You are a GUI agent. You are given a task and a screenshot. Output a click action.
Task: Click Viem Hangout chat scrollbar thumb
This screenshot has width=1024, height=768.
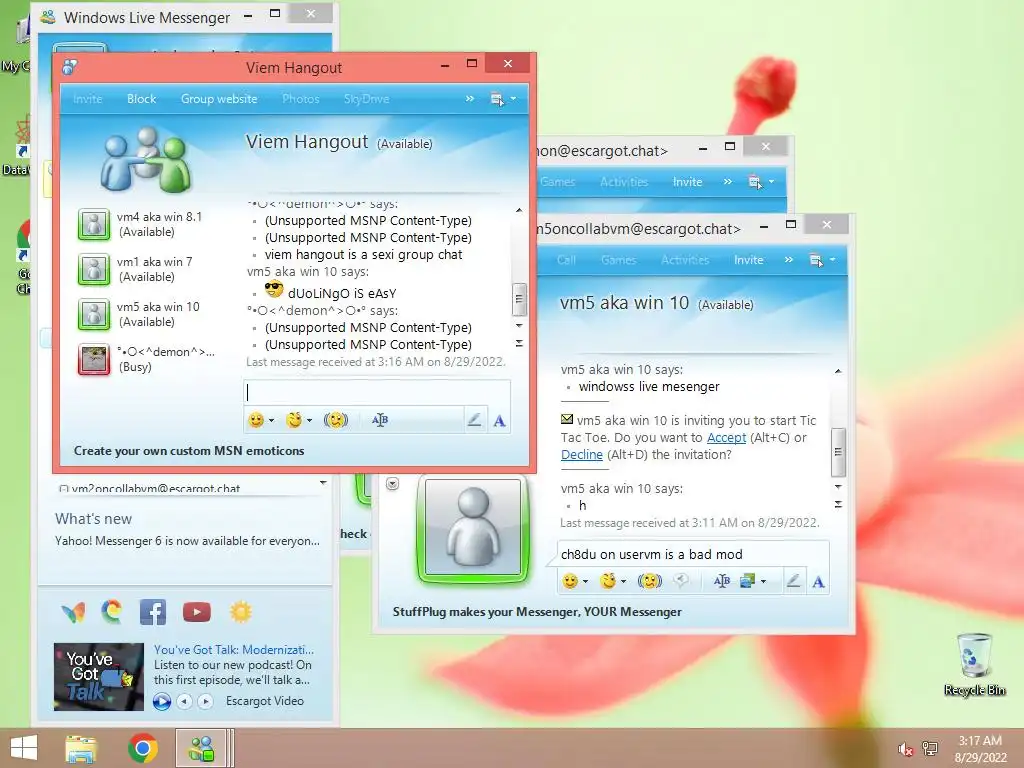[519, 299]
